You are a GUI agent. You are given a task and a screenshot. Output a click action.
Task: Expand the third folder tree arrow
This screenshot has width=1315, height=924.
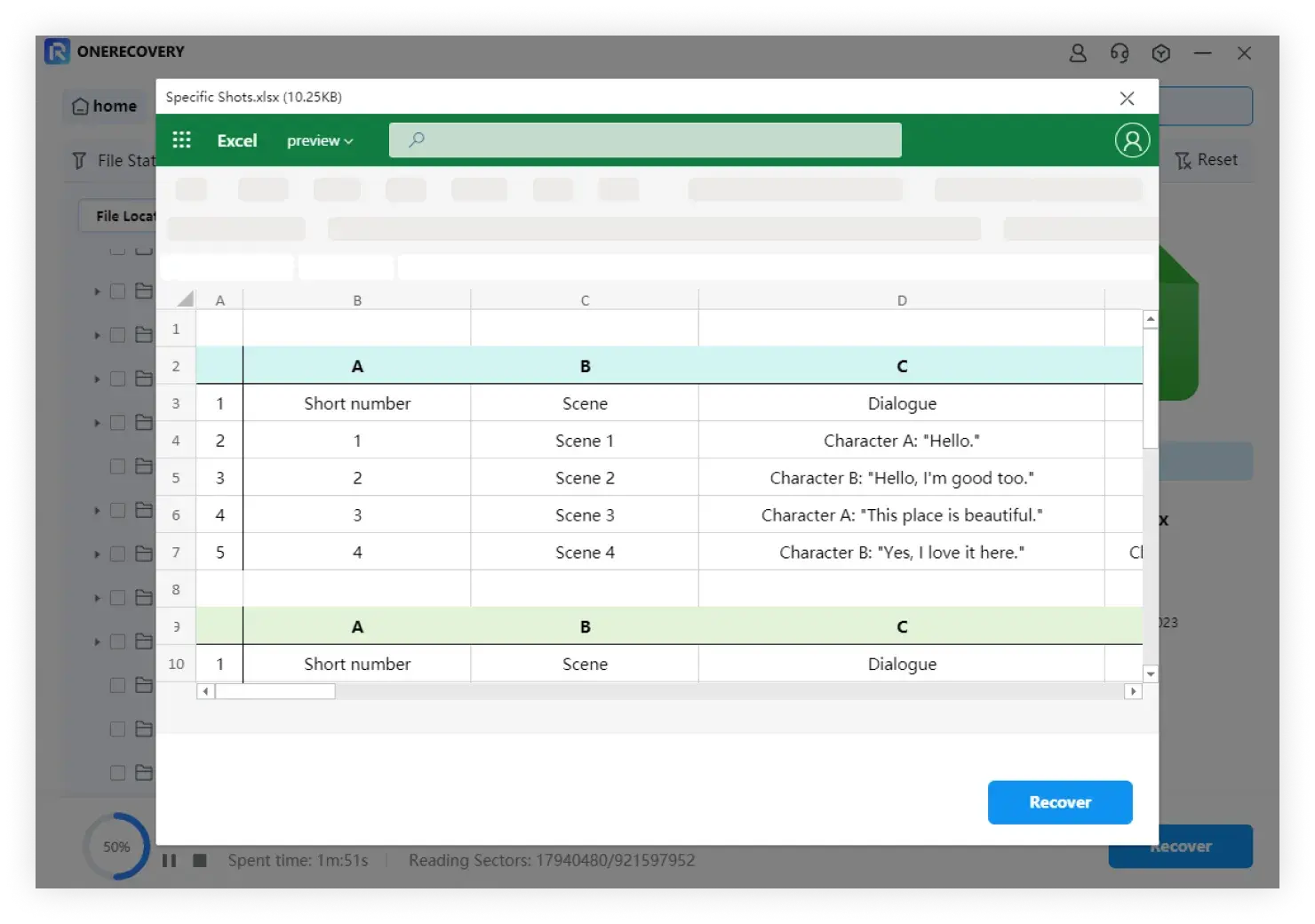97,379
